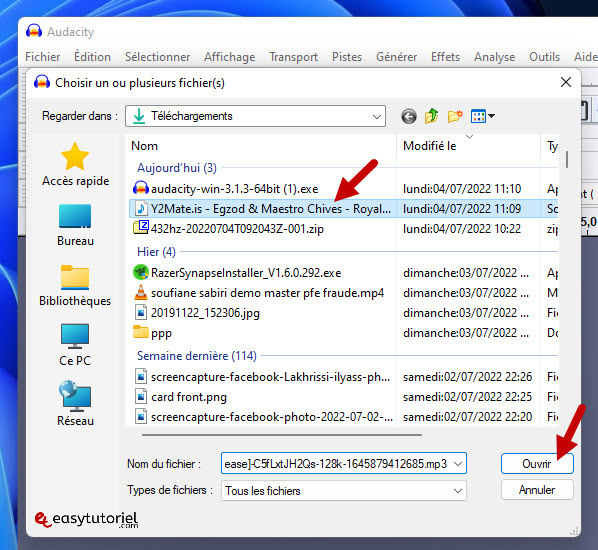
Task: Select screencapture-facebook-Lakhrissi-ilyass file name
Action: pos(270,377)
